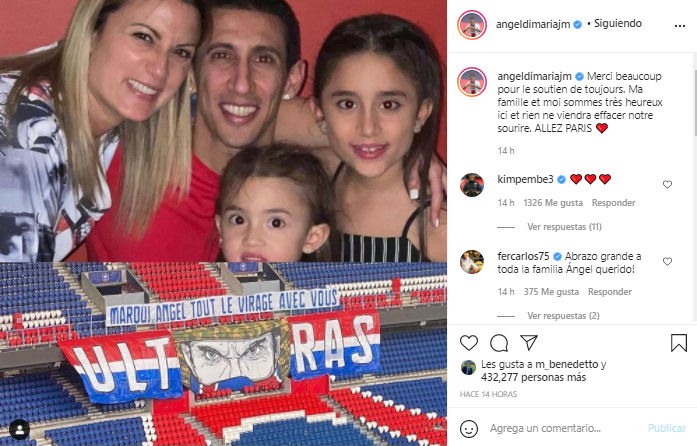
Task: Open angeldimariajm profile from header
Action: click(533, 24)
